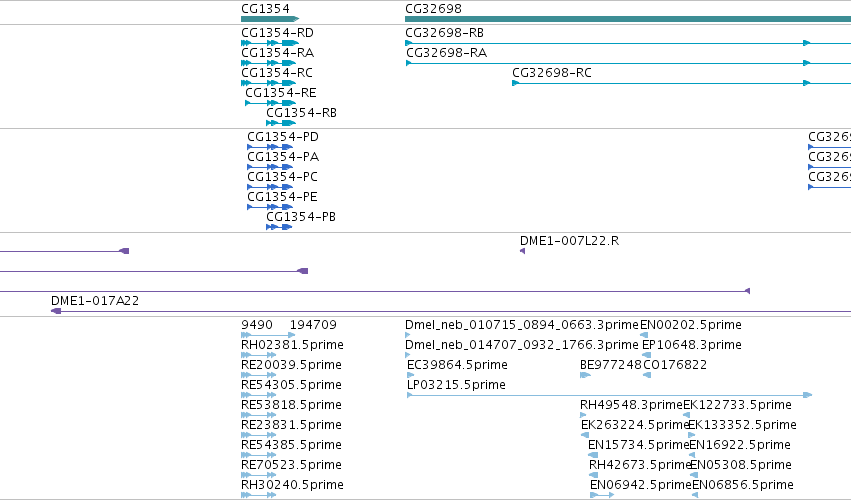Image resolution: width=851 pixels, height=500 pixels.
Task: Select EST 9490 label
Action: click(257, 325)
